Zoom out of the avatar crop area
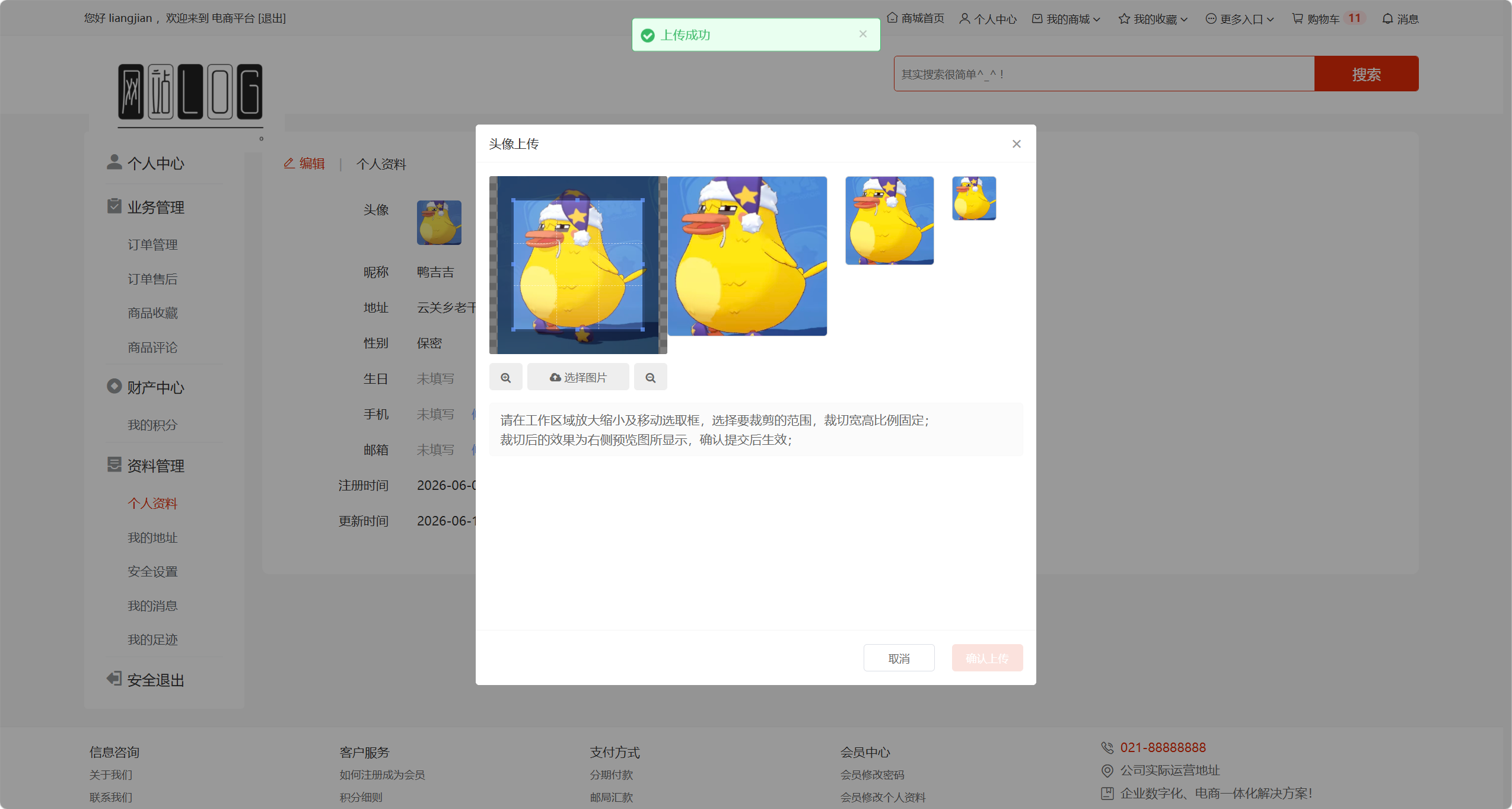Image resolution: width=1512 pixels, height=809 pixels. pyautogui.click(x=650, y=377)
